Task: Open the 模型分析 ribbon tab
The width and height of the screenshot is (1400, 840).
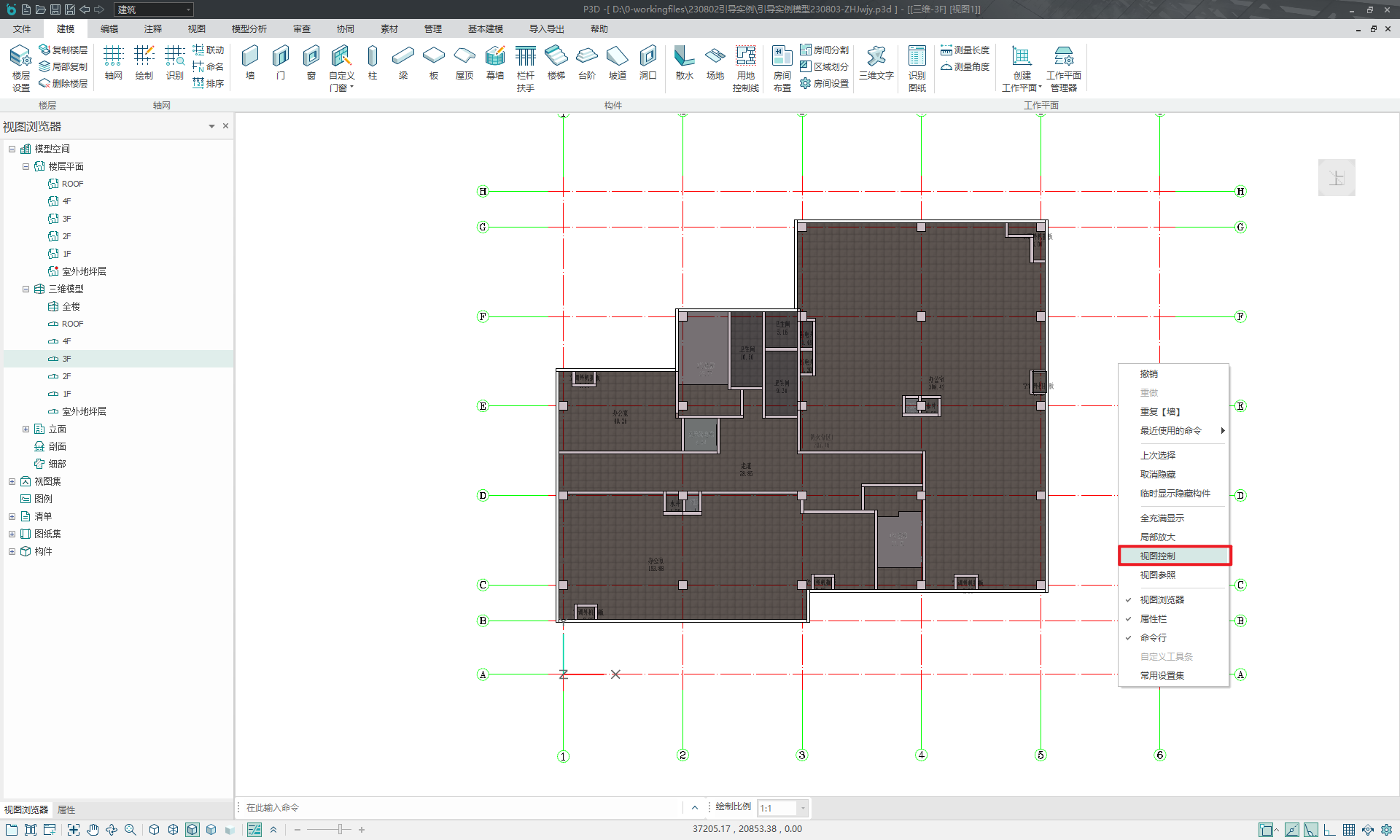Action: tap(249, 28)
